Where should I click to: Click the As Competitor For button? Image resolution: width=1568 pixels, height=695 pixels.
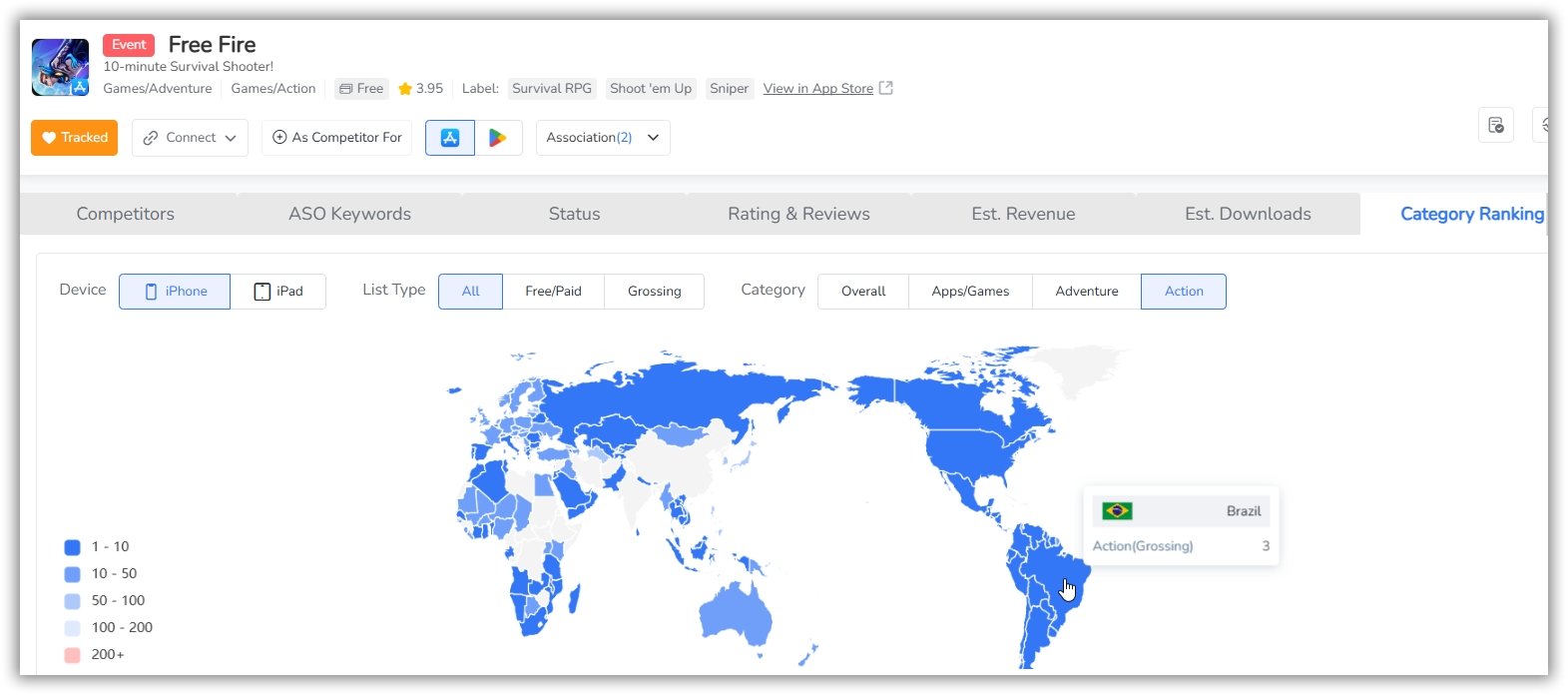pyautogui.click(x=337, y=138)
